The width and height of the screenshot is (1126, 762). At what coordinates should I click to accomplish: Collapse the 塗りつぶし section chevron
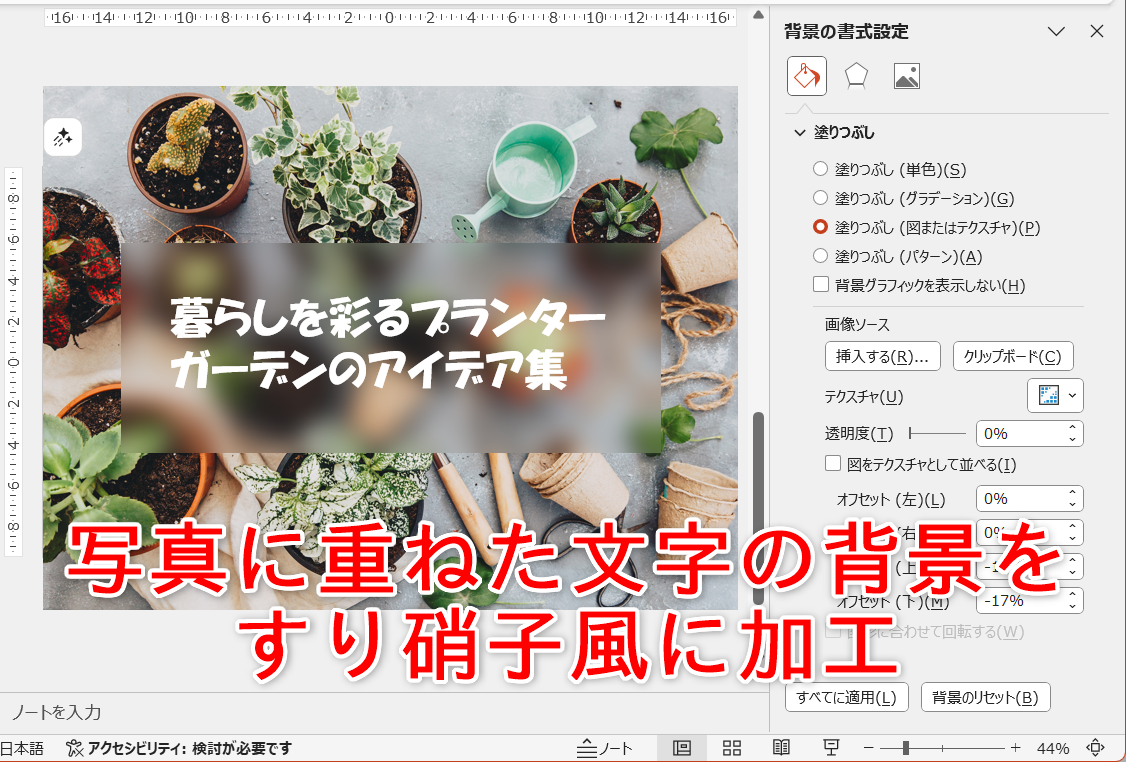[x=799, y=131]
